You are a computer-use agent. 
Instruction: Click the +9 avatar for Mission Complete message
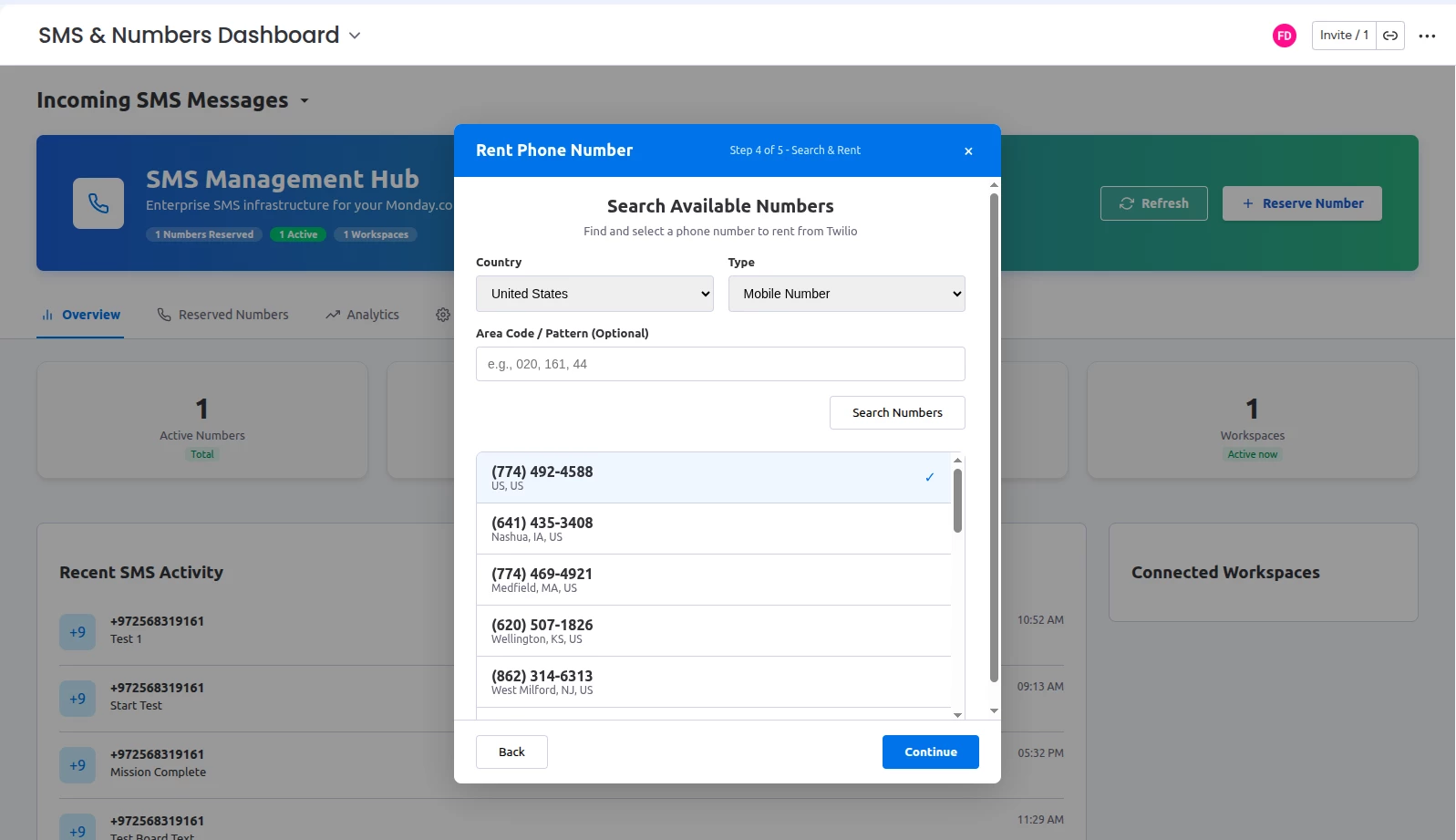[x=77, y=765]
